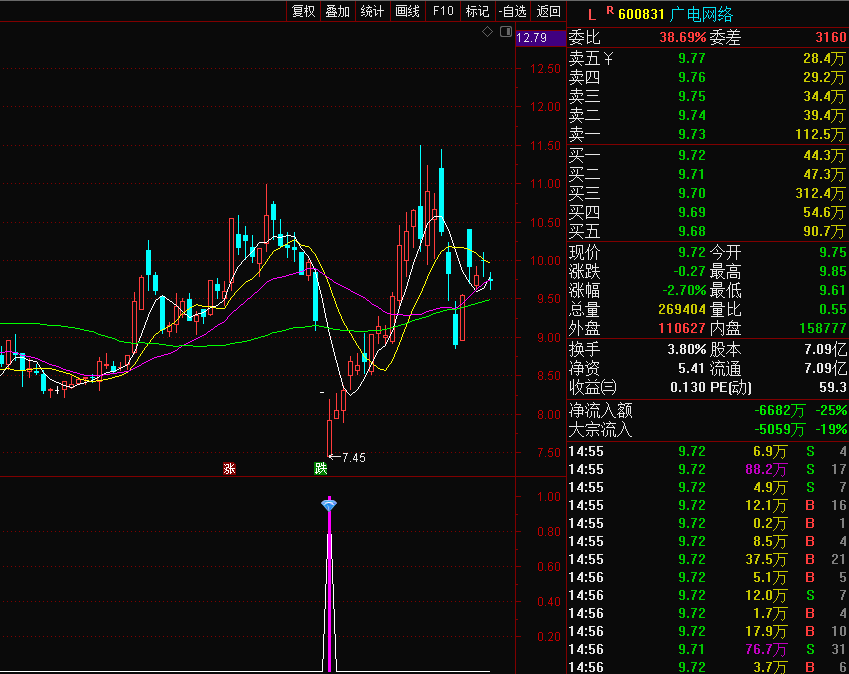Image resolution: width=849 pixels, height=674 pixels.
Task: Click the 买三 volume 312.4万
Action: pos(820,193)
